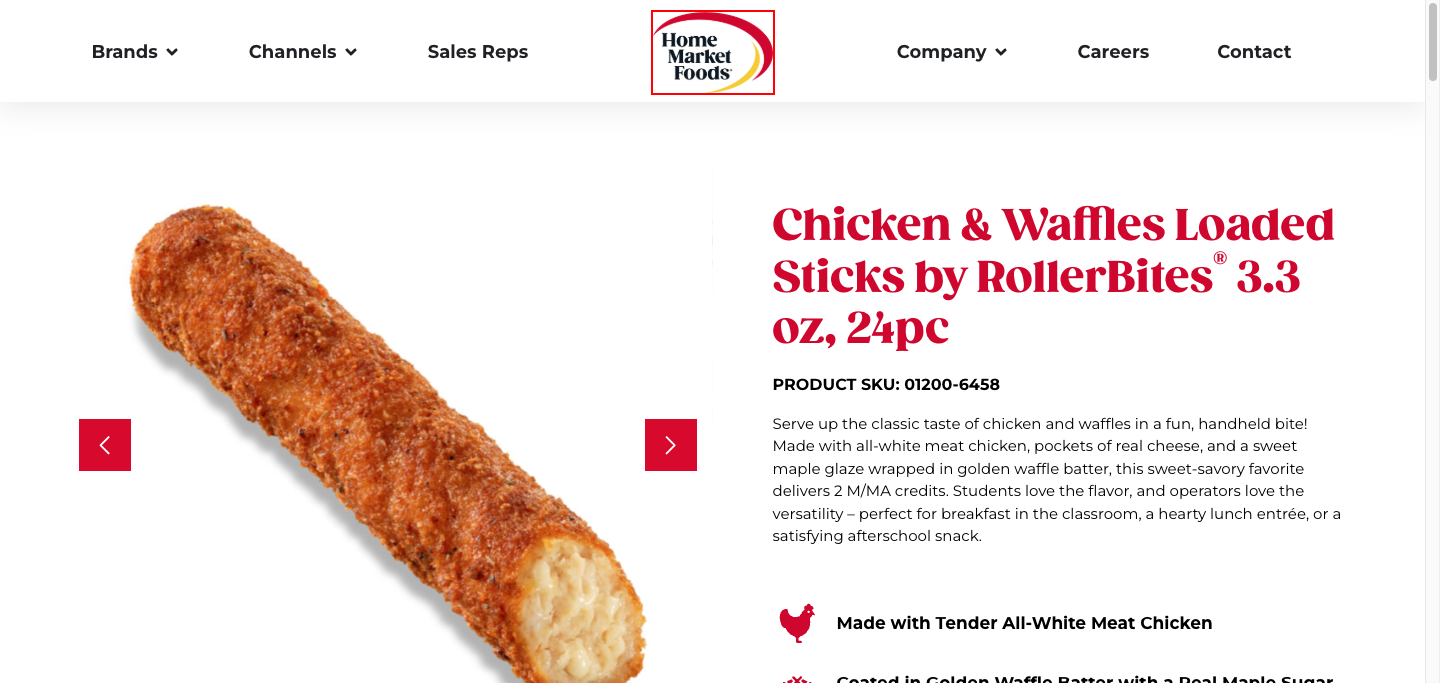Click the chevron arrow beside Brands
Viewport: 1440px width, 683px height.
(x=172, y=52)
